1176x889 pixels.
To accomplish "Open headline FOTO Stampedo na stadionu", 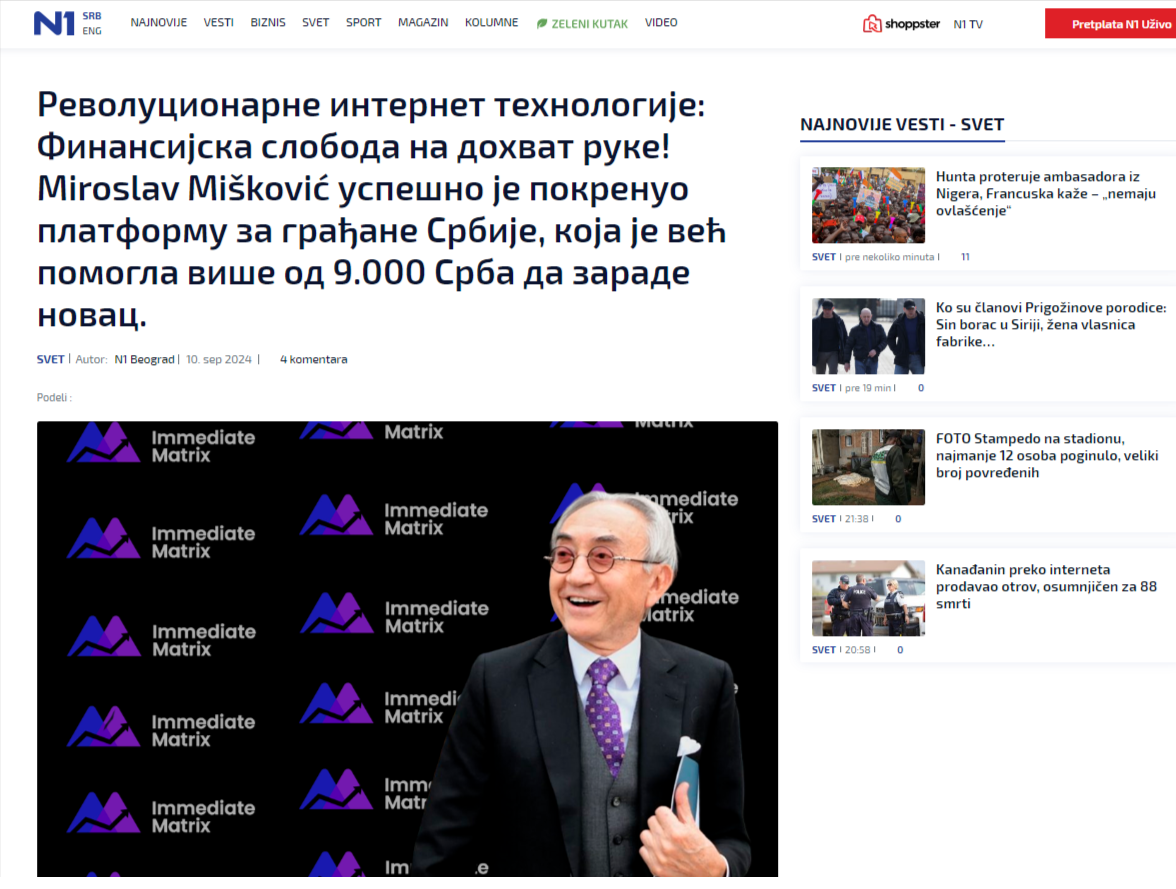I will pos(1047,455).
